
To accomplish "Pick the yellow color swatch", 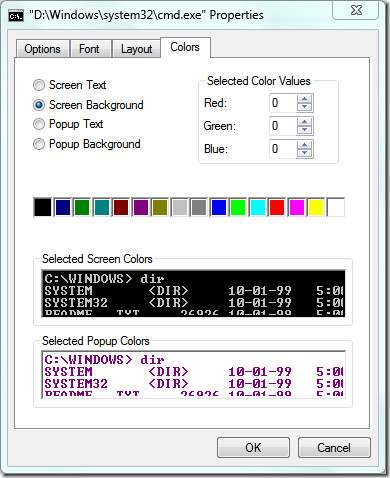I will coord(316,207).
